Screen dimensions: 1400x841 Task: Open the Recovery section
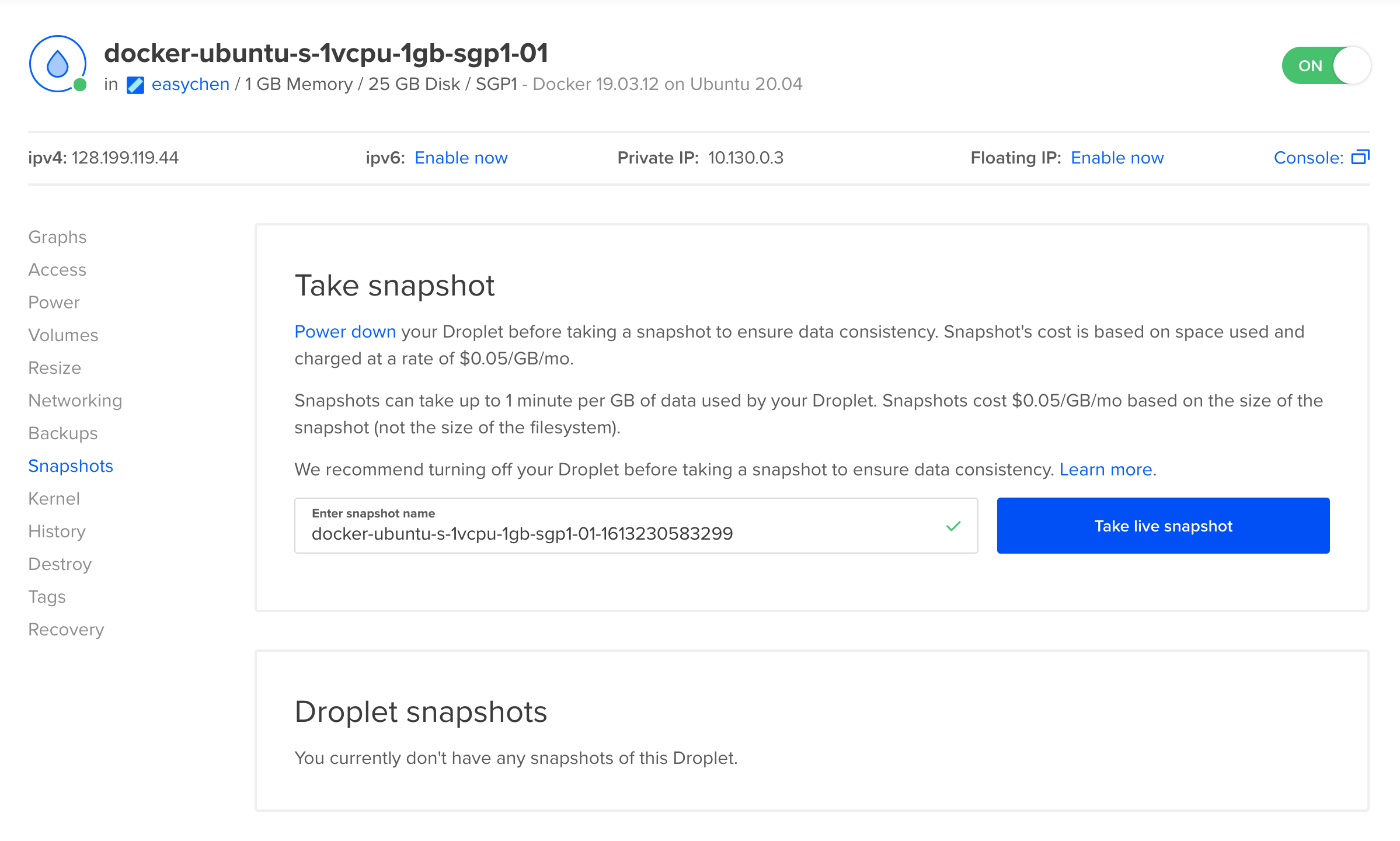click(x=66, y=630)
